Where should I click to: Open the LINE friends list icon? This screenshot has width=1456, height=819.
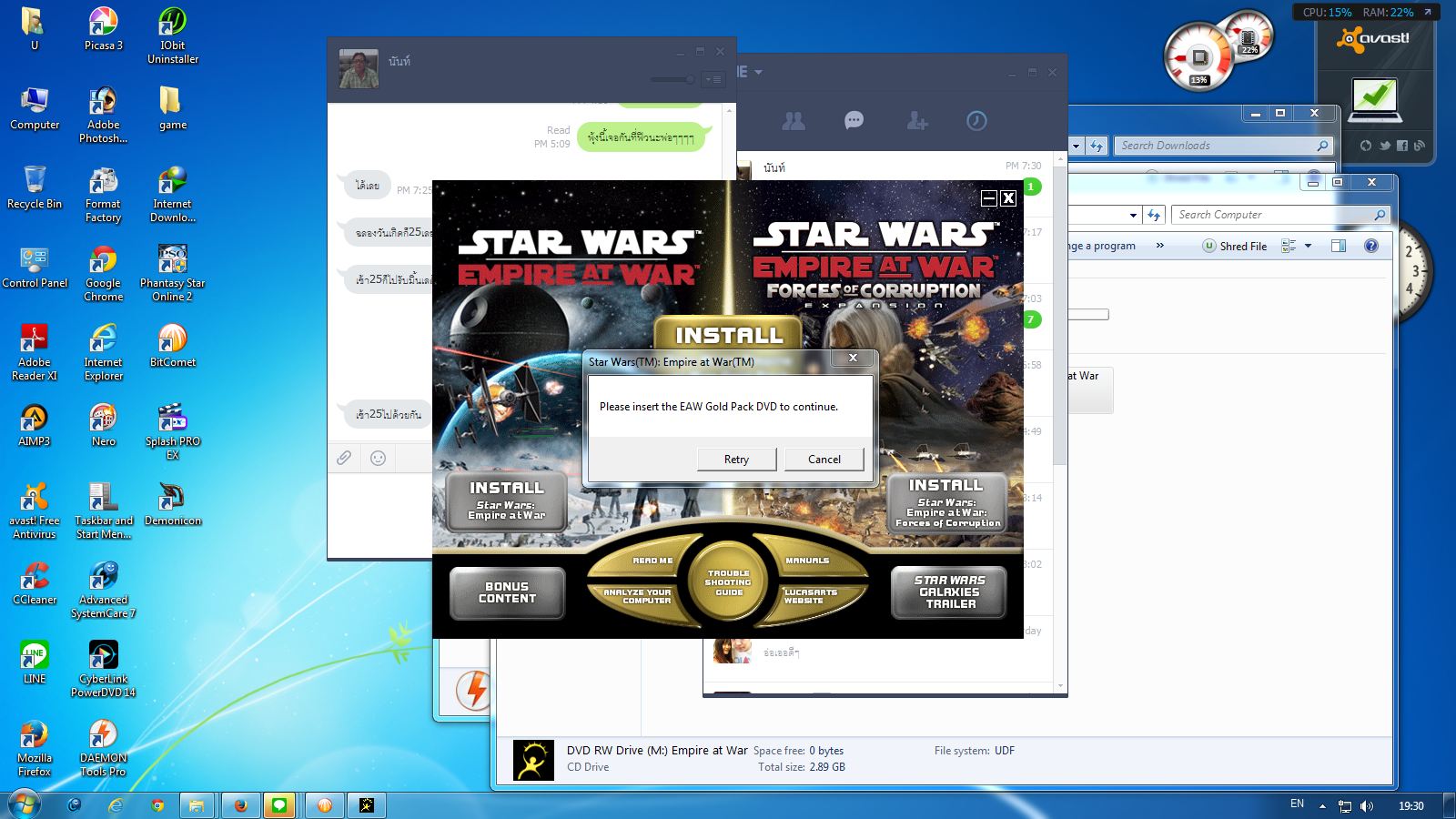pos(794,121)
